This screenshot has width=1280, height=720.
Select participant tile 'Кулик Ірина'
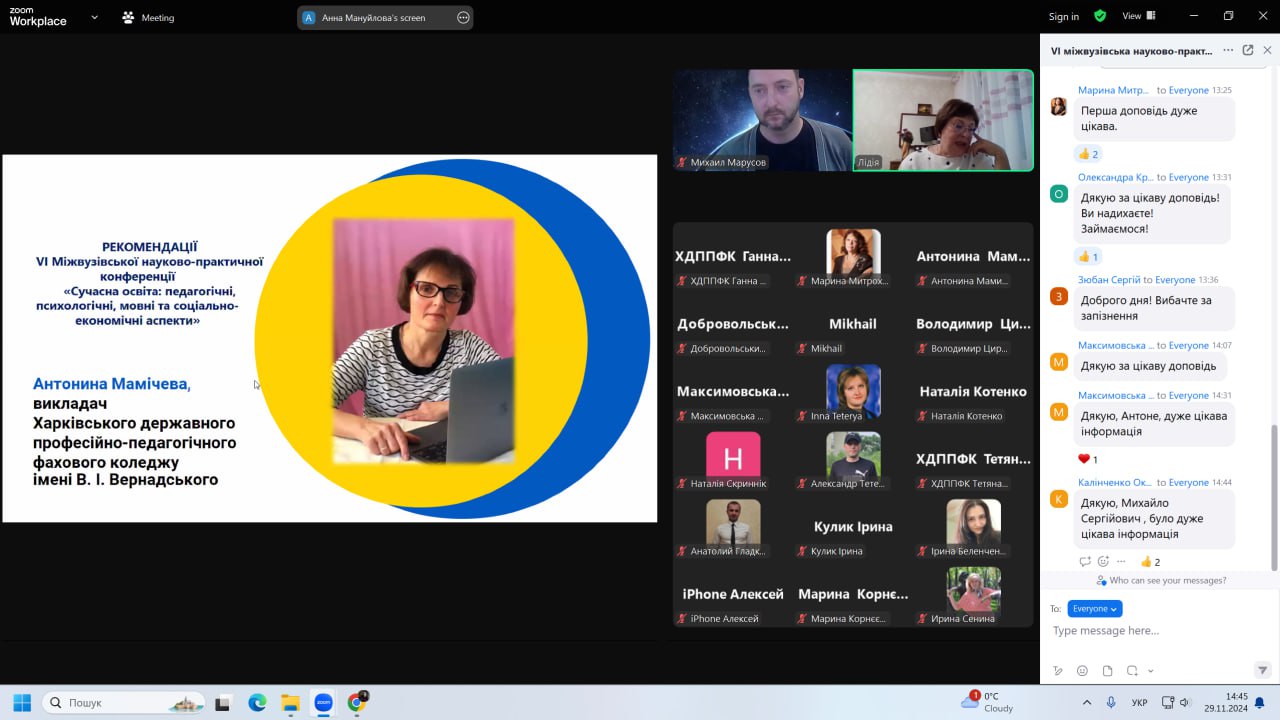852,528
